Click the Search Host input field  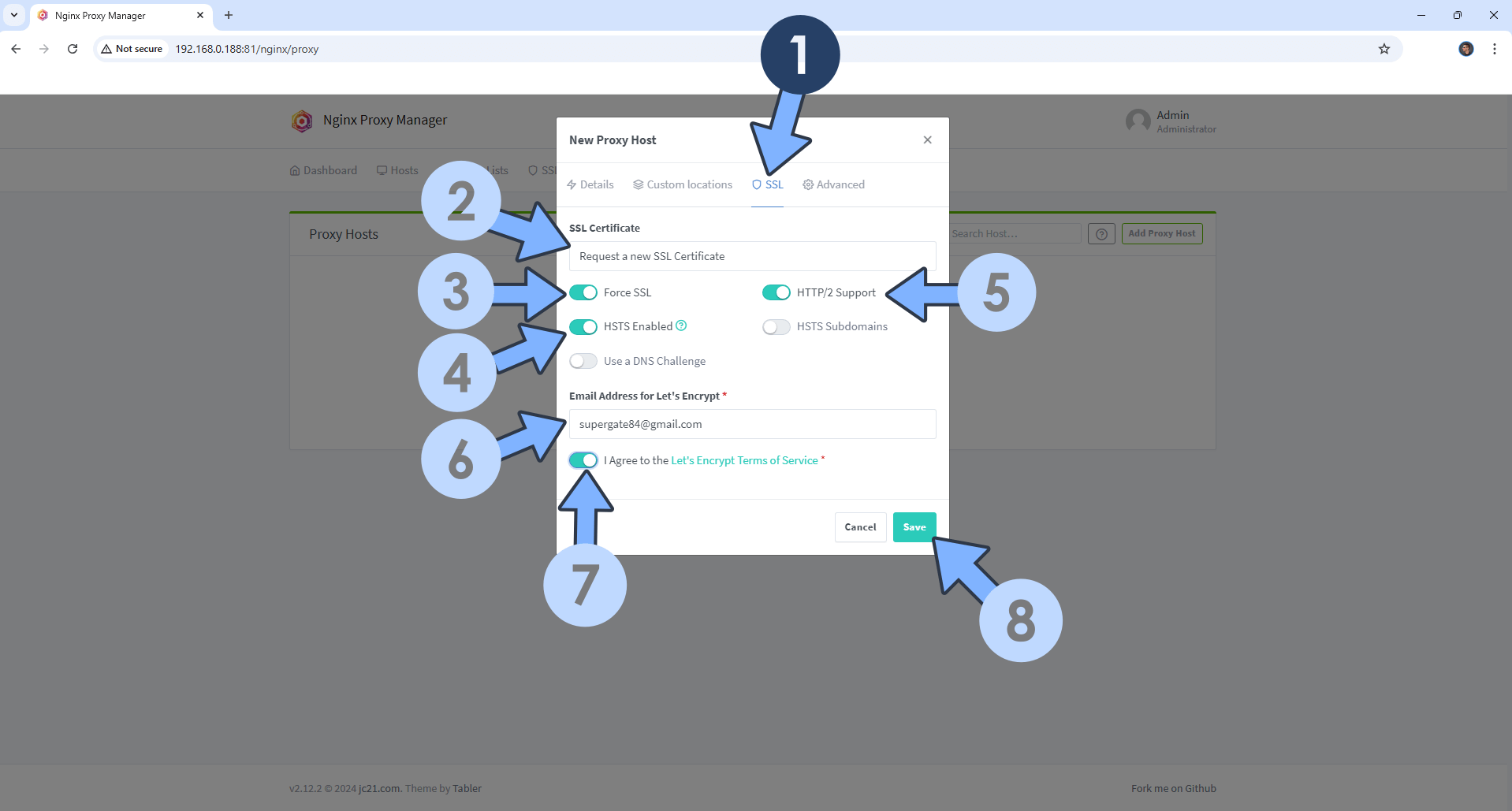1015,233
